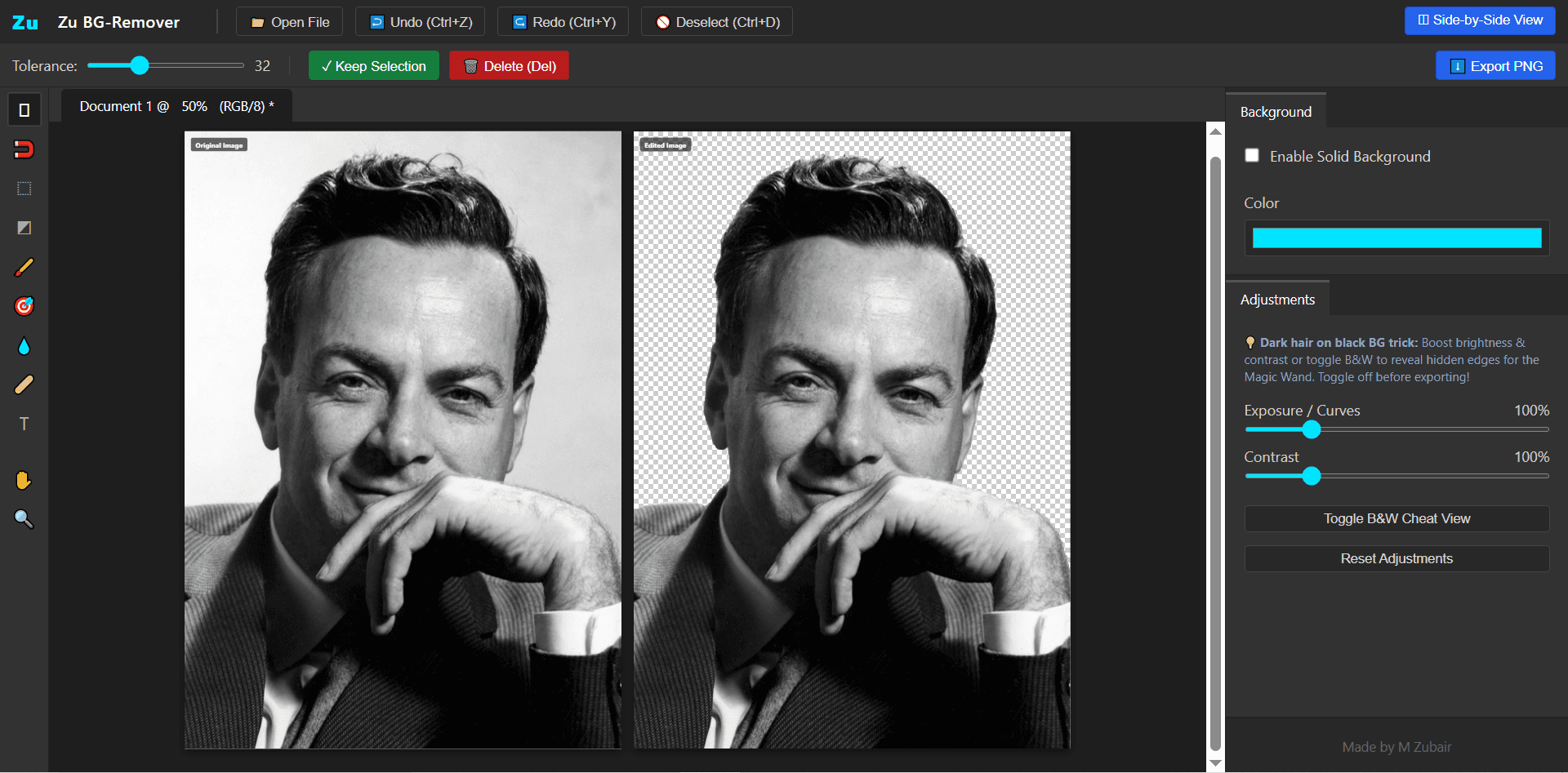The image size is (1568, 773).
Task: Delete the selected area
Action: coord(510,66)
